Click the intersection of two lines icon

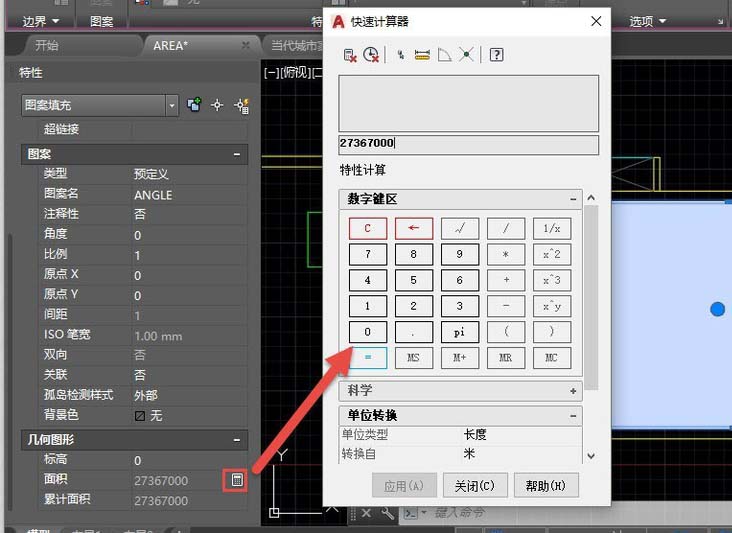[466, 55]
